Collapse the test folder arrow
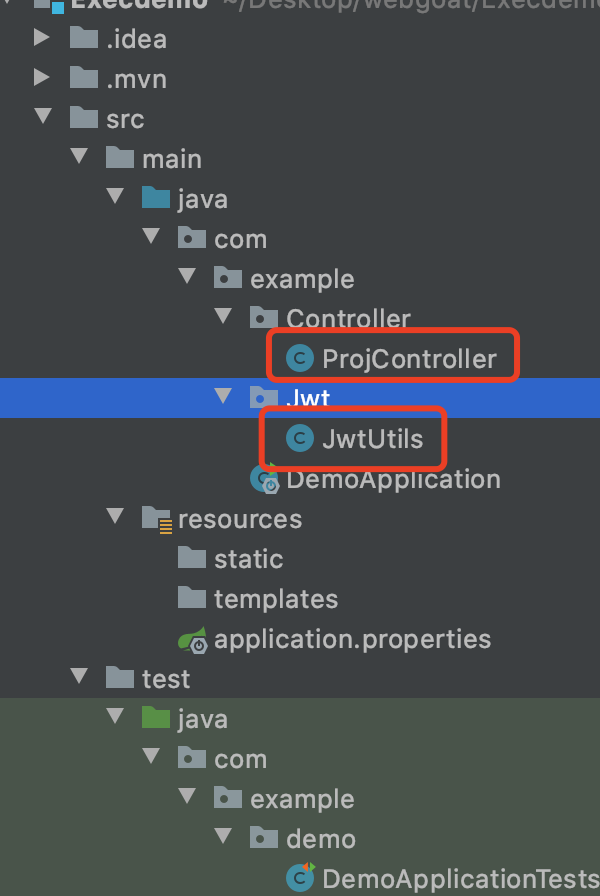Image resolution: width=600 pixels, height=896 pixels. (x=78, y=679)
